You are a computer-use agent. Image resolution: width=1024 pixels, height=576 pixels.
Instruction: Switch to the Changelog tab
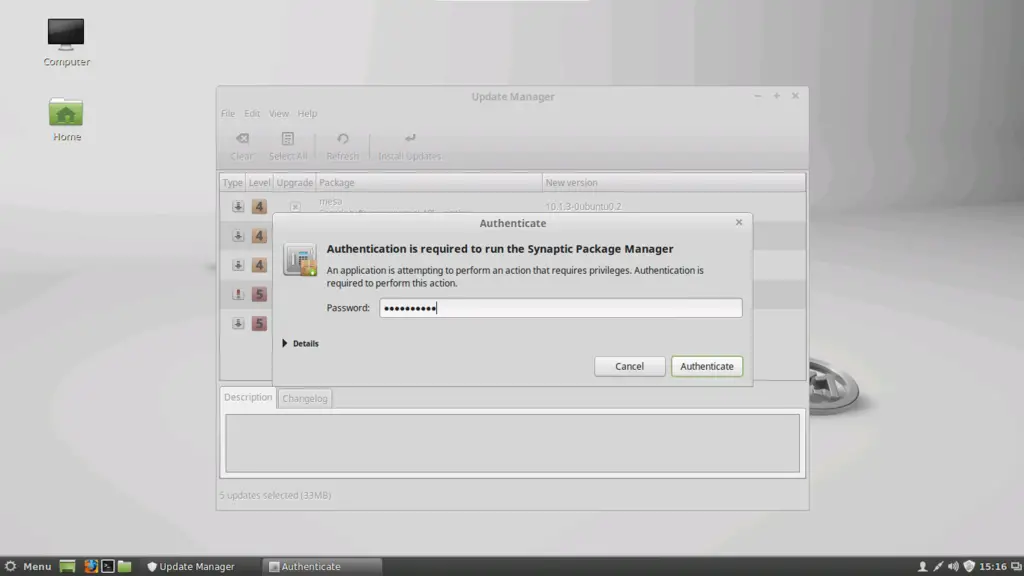(305, 398)
